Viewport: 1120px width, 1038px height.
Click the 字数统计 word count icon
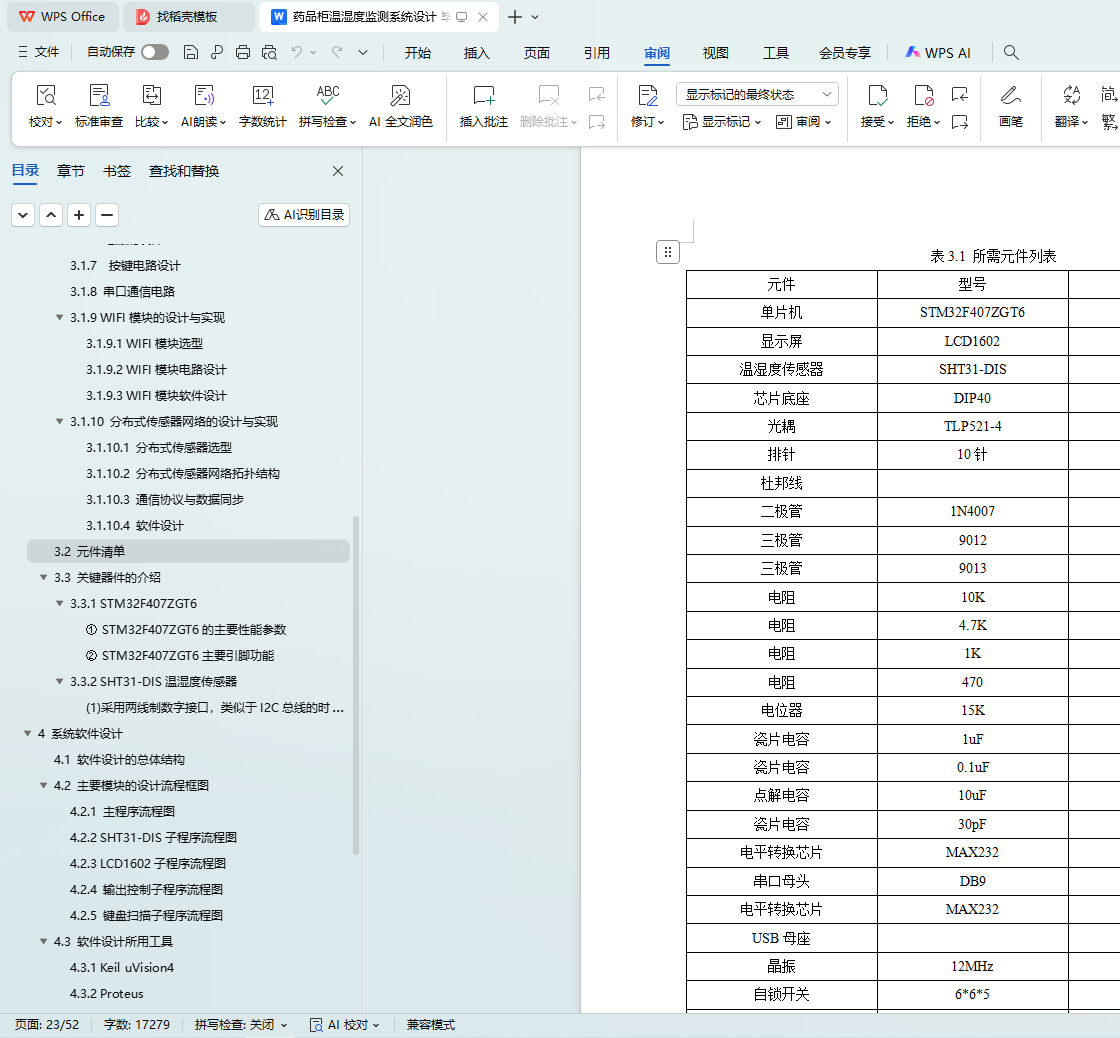point(262,97)
